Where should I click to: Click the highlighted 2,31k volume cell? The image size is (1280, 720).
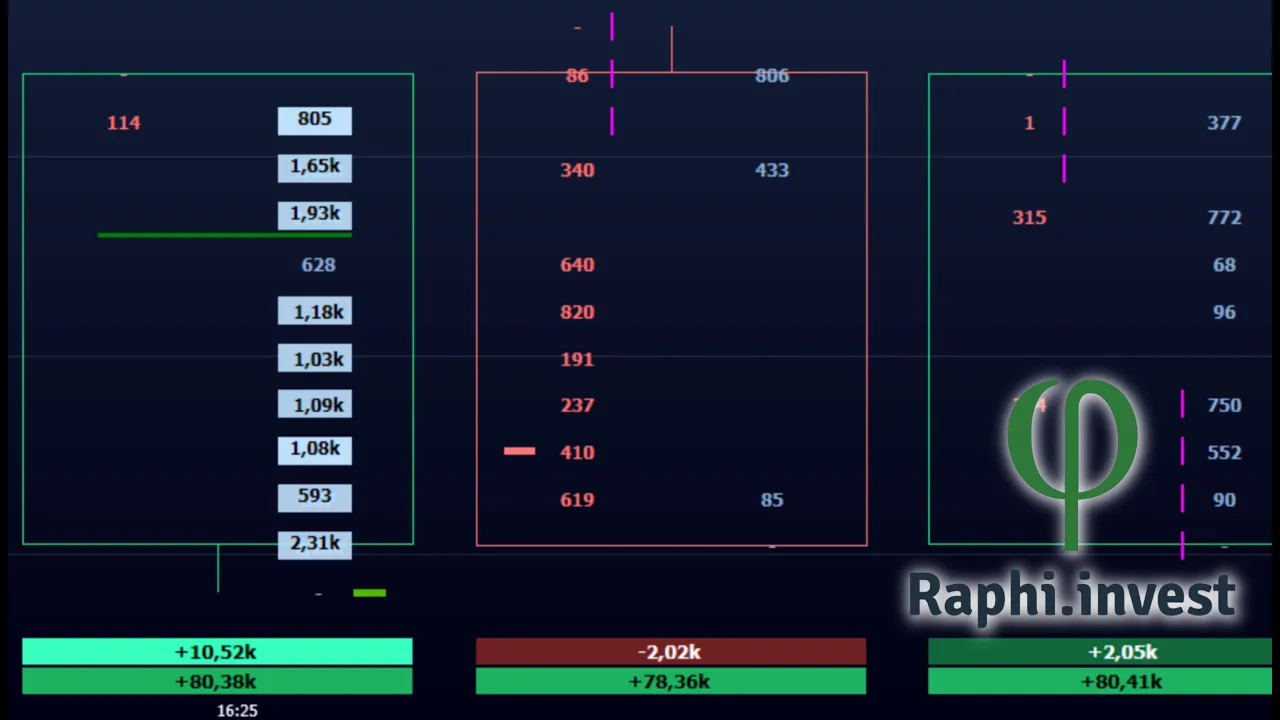click(315, 544)
